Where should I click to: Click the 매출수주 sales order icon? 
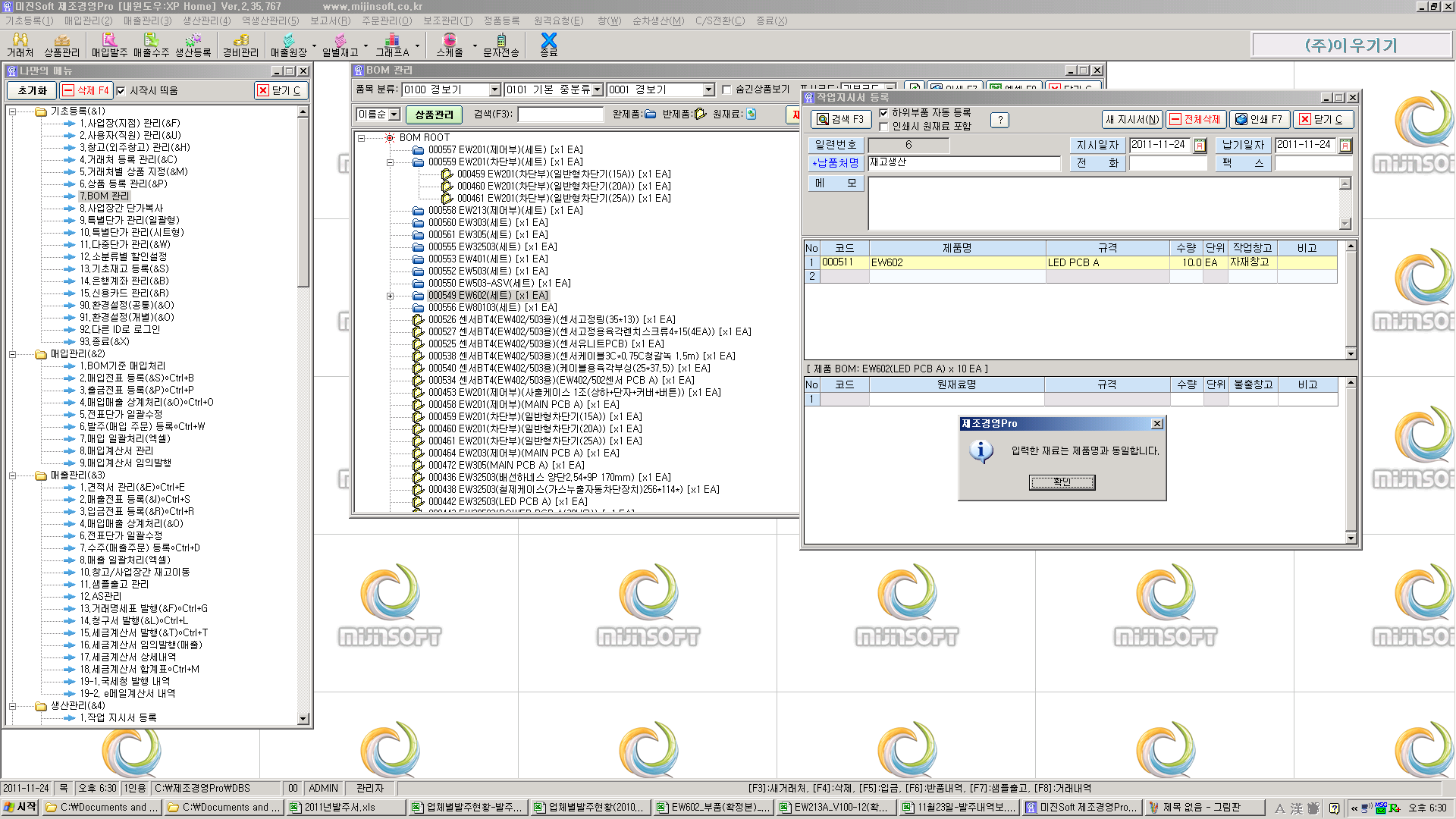(x=152, y=45)
